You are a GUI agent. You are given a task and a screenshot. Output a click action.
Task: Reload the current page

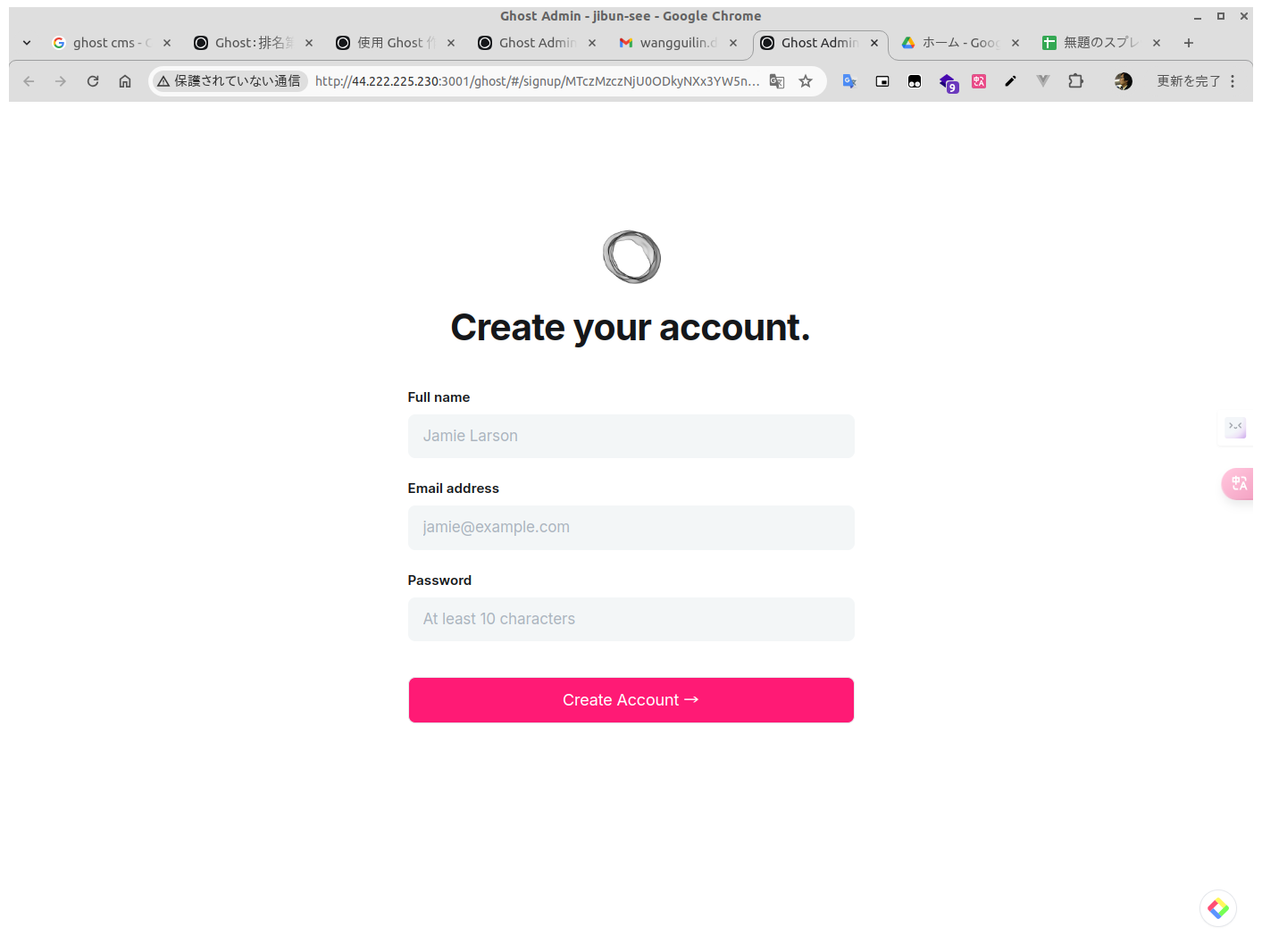tap(93, 81)
